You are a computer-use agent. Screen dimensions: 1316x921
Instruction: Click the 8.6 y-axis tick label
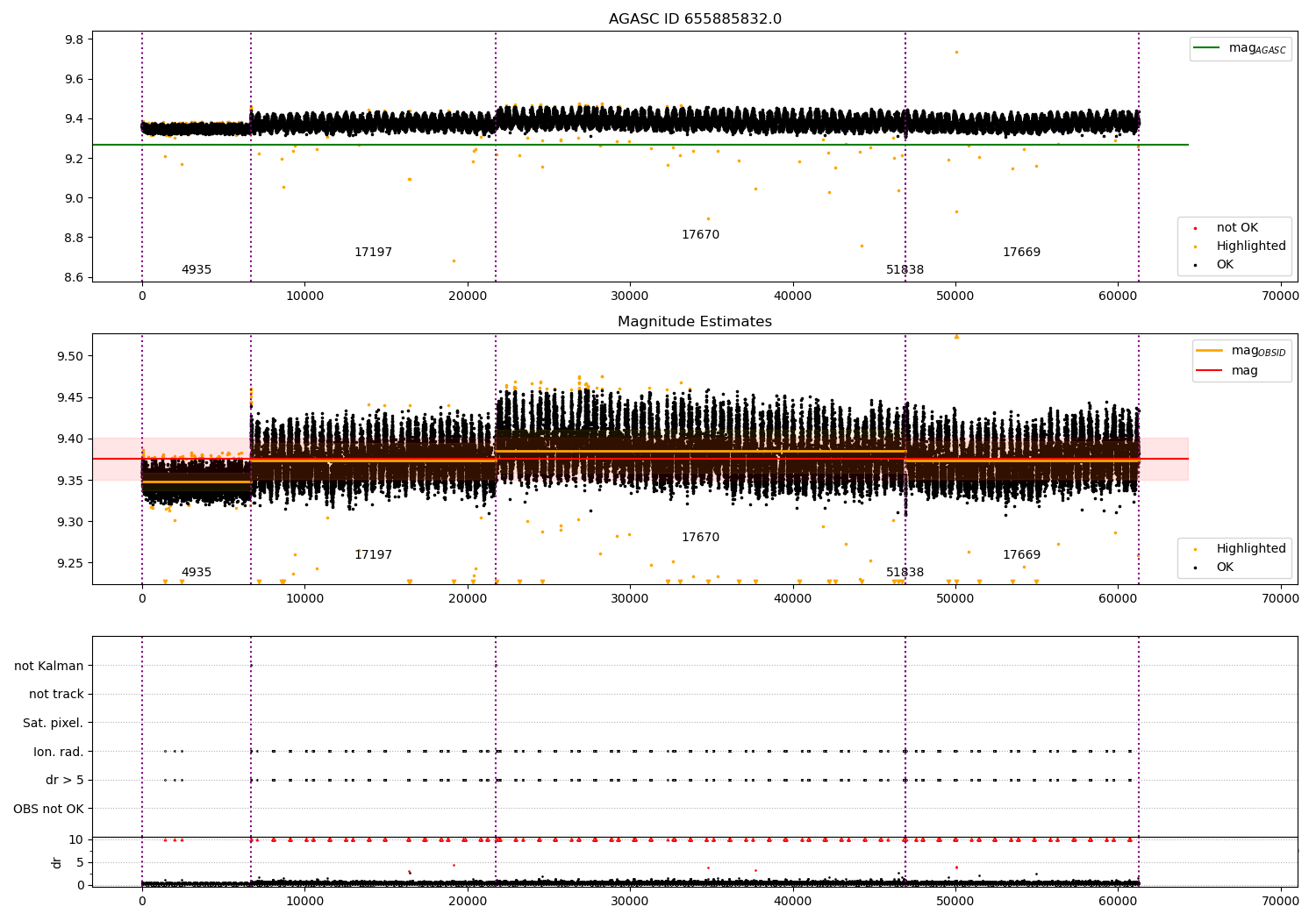tap(74, 277)
